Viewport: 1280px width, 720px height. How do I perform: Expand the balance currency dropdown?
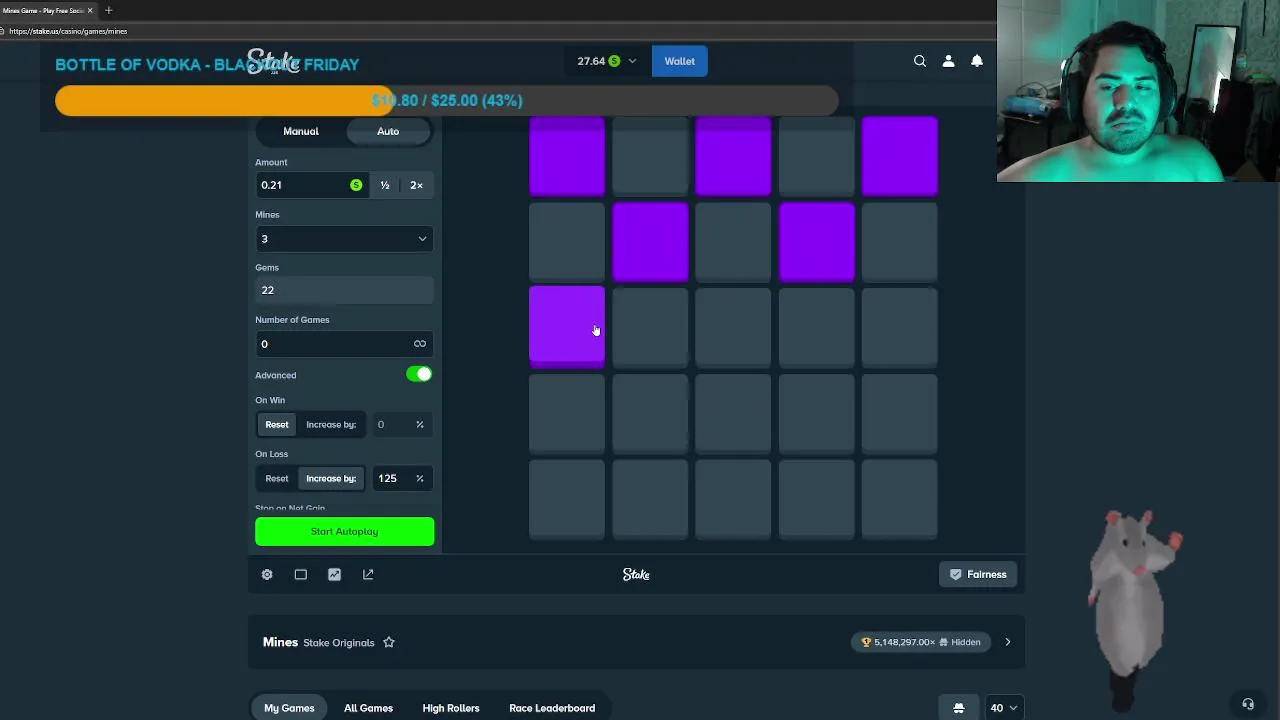[x=632, y=61]
